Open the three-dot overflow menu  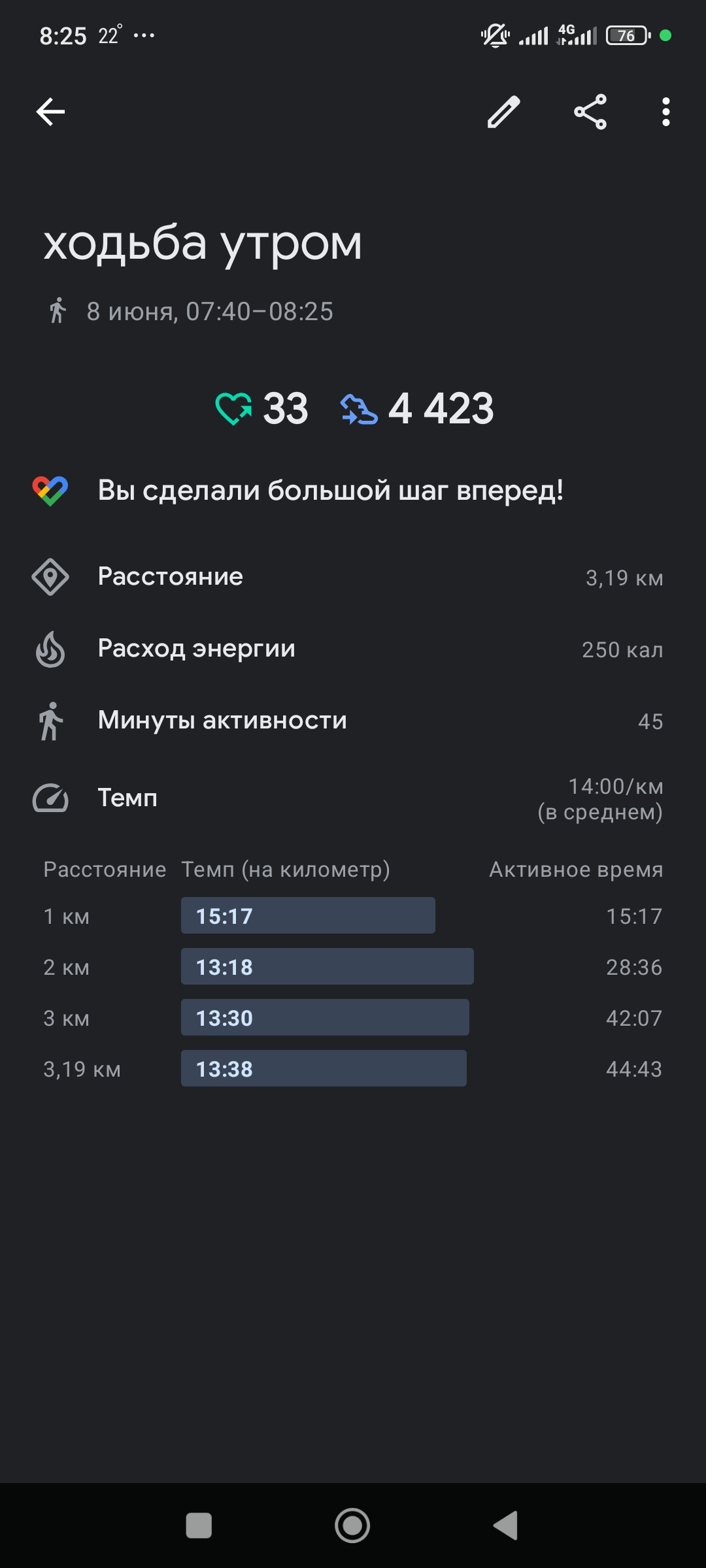pyautogui.click(x=665, y=112)
